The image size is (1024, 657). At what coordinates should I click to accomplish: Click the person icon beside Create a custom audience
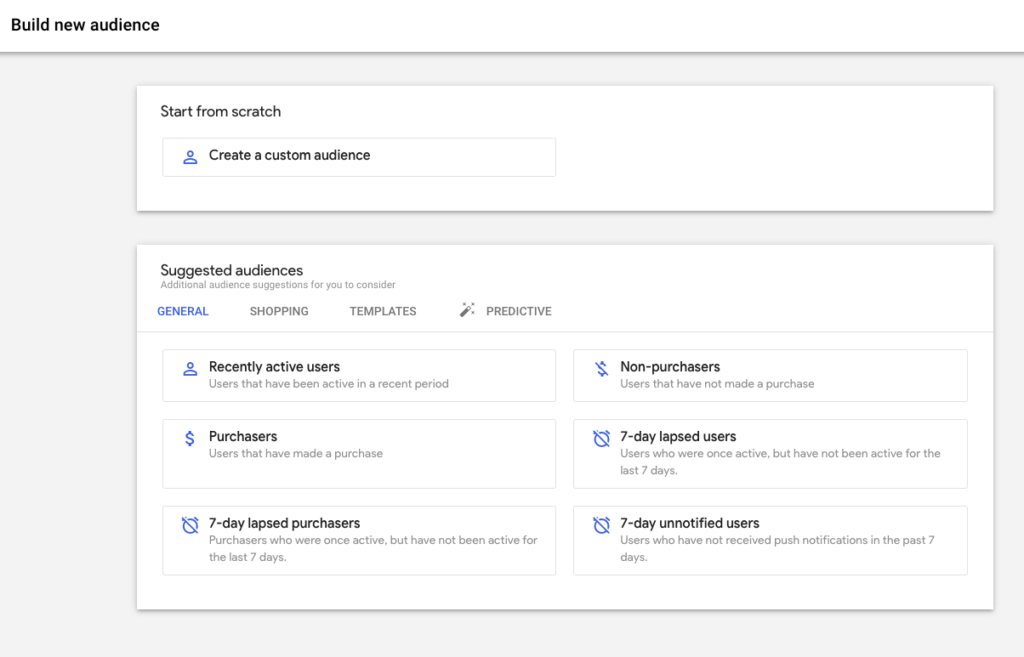(190, 157)
